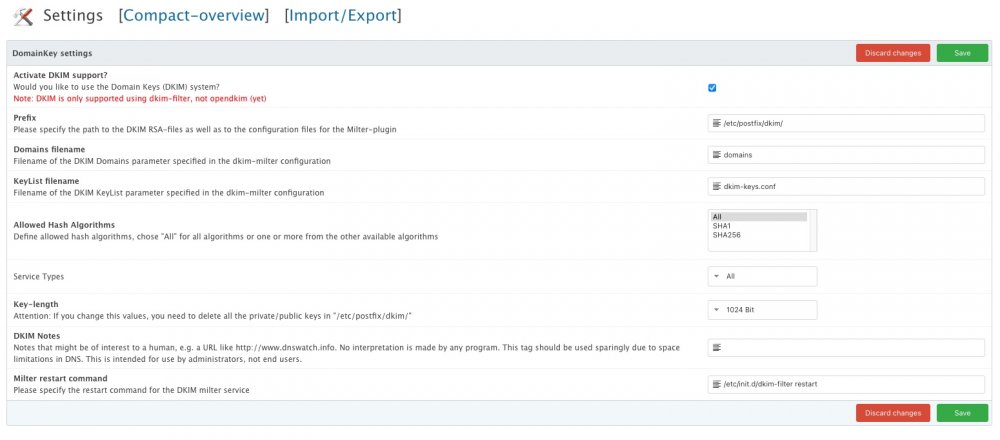Uncheck Activate DKIM support checkbox
The image size is (1000, 440).
712,88
